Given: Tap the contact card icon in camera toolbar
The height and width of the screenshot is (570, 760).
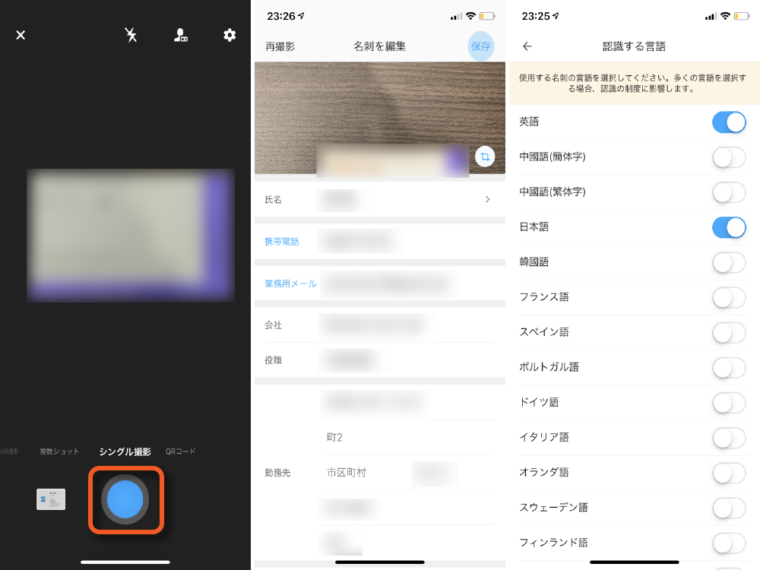Looking at the screenshot, I should pos(180,35).
